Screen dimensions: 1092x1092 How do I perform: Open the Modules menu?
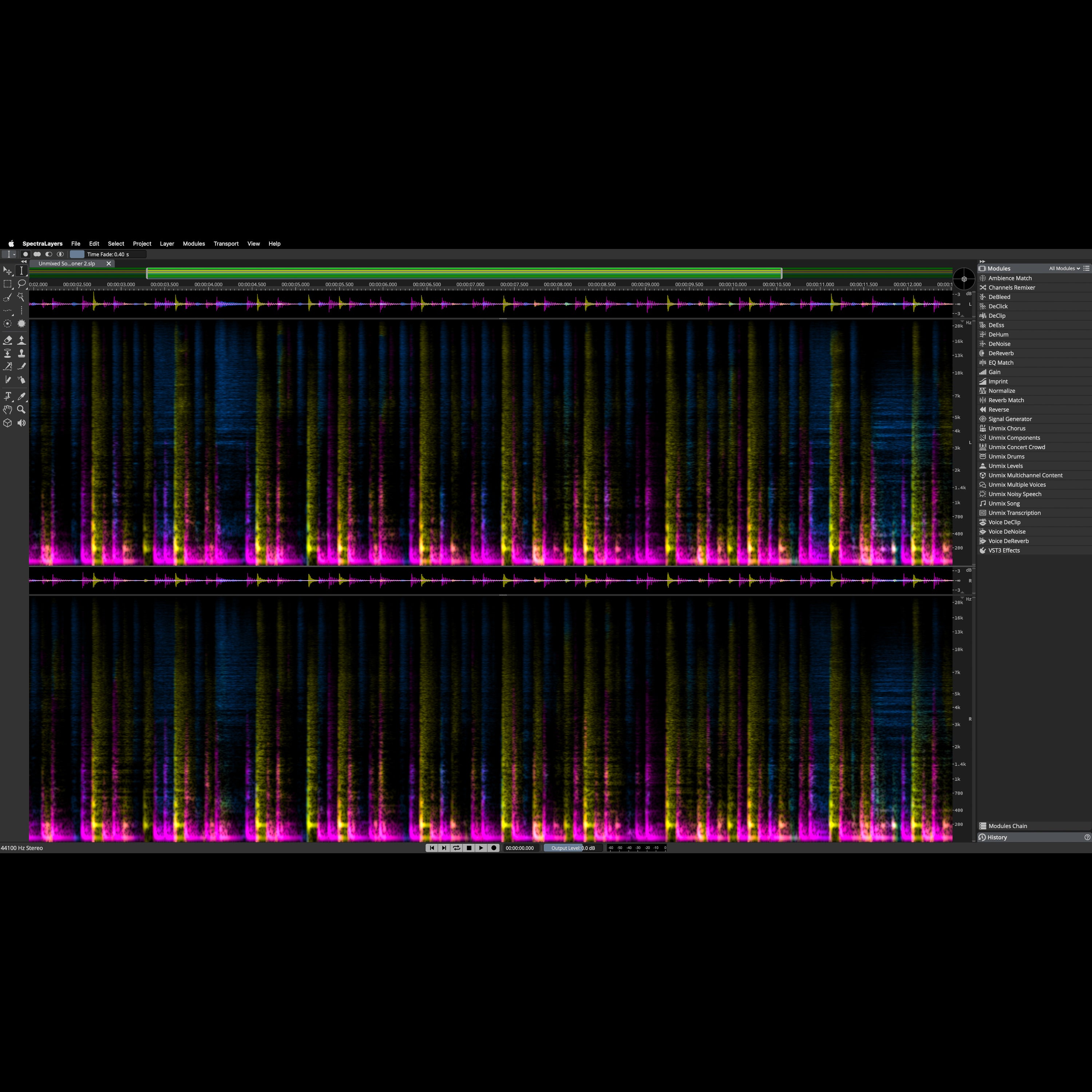click(x=194, y=244)
